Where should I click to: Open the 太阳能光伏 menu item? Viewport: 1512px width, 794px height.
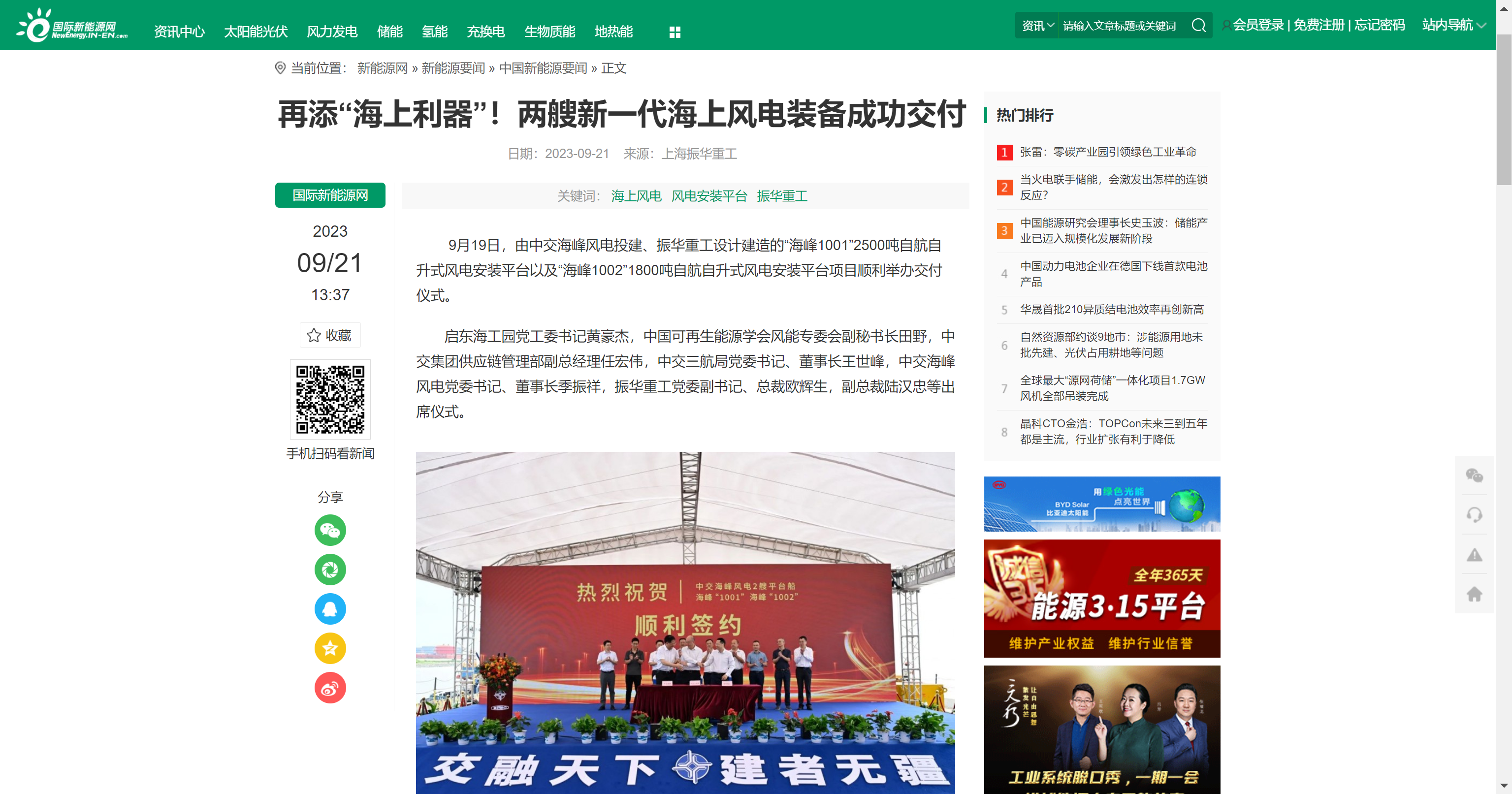pos(256,32)
